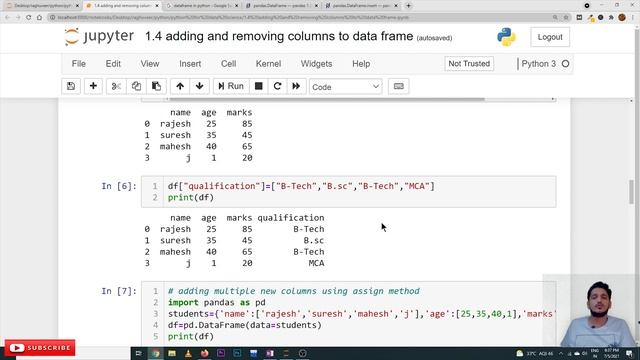Switch to pandas.DataFrame documentation tab
The width and height of the screenshot is (640, 360).
coord(282,6)
